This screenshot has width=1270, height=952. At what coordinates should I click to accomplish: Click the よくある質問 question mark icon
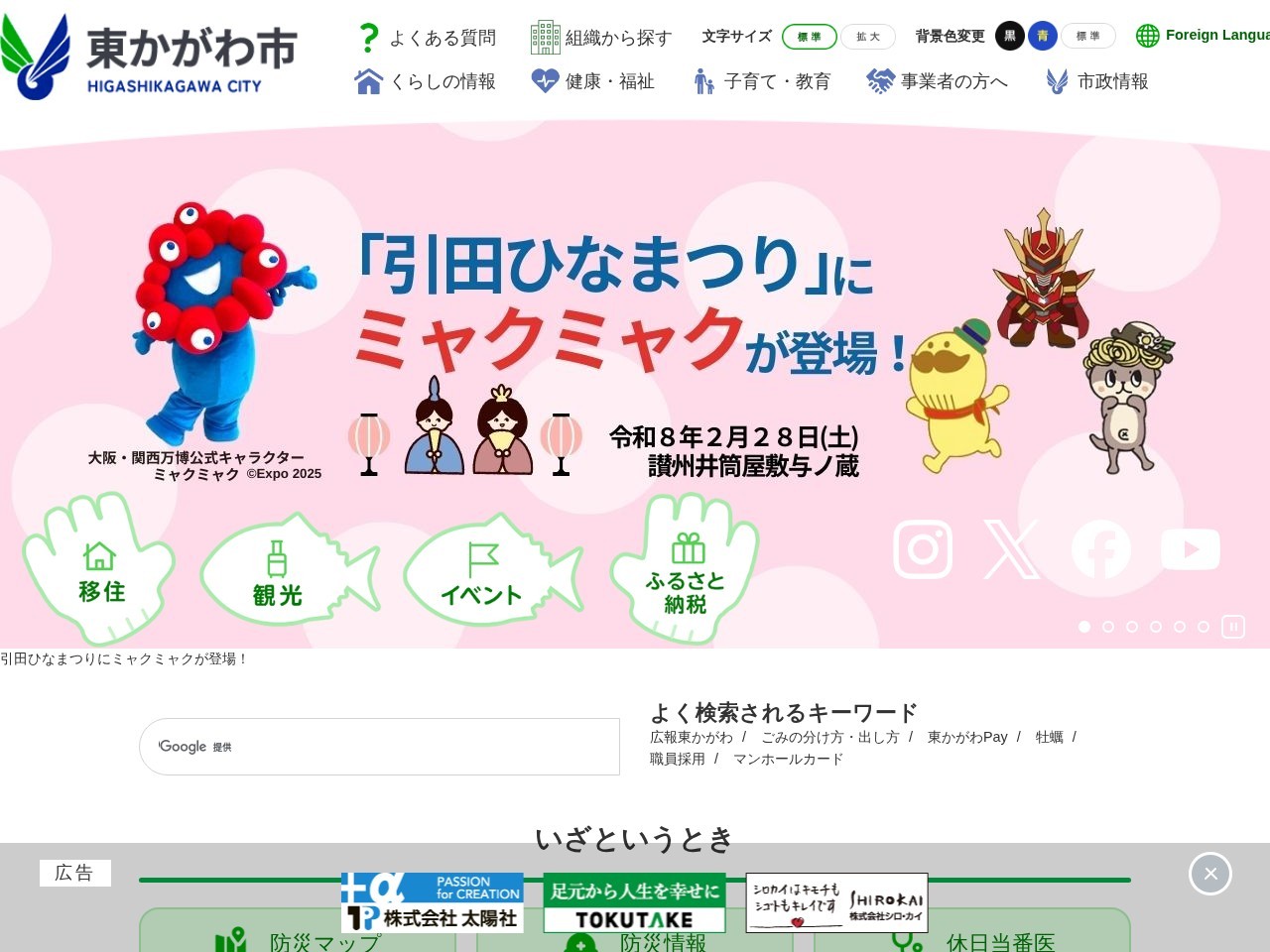tap(368, 37)
